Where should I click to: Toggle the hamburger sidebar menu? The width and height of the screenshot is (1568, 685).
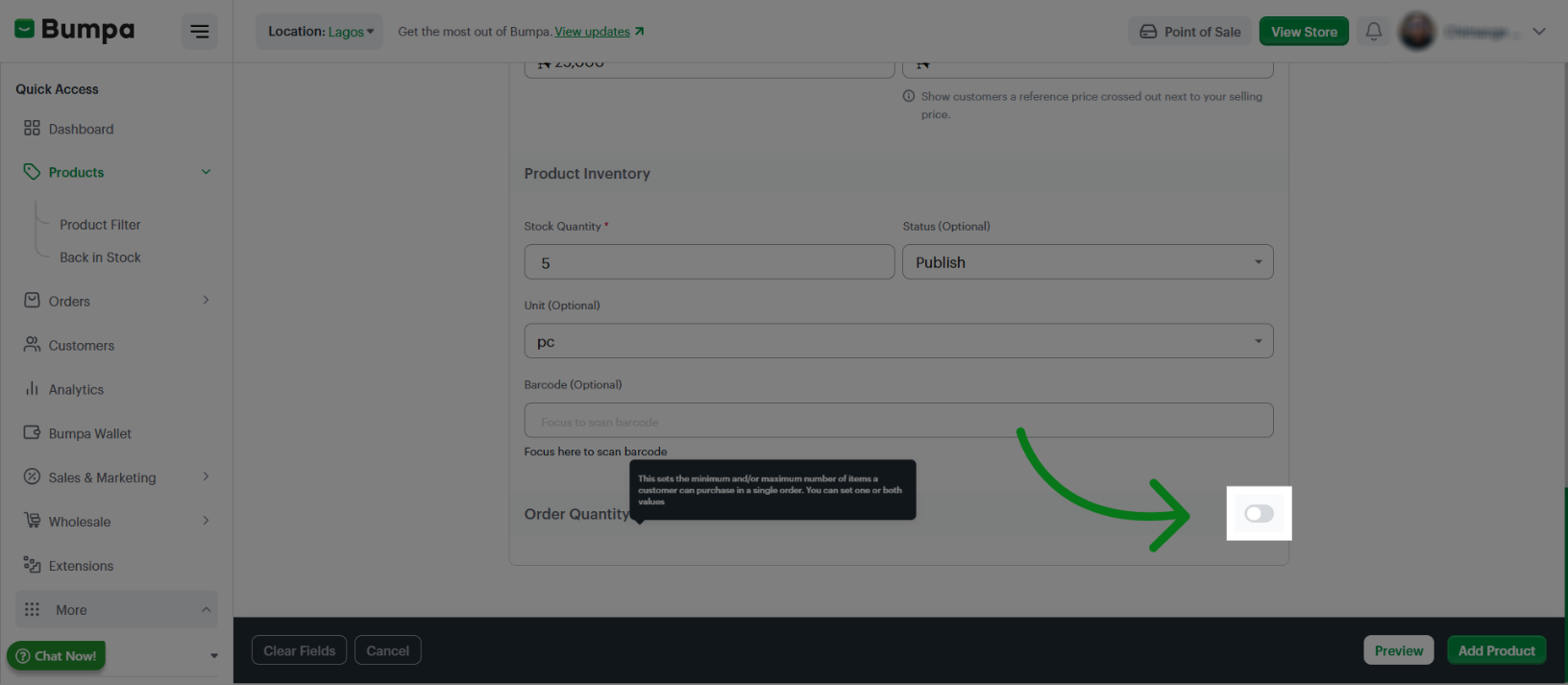point(200,32)
